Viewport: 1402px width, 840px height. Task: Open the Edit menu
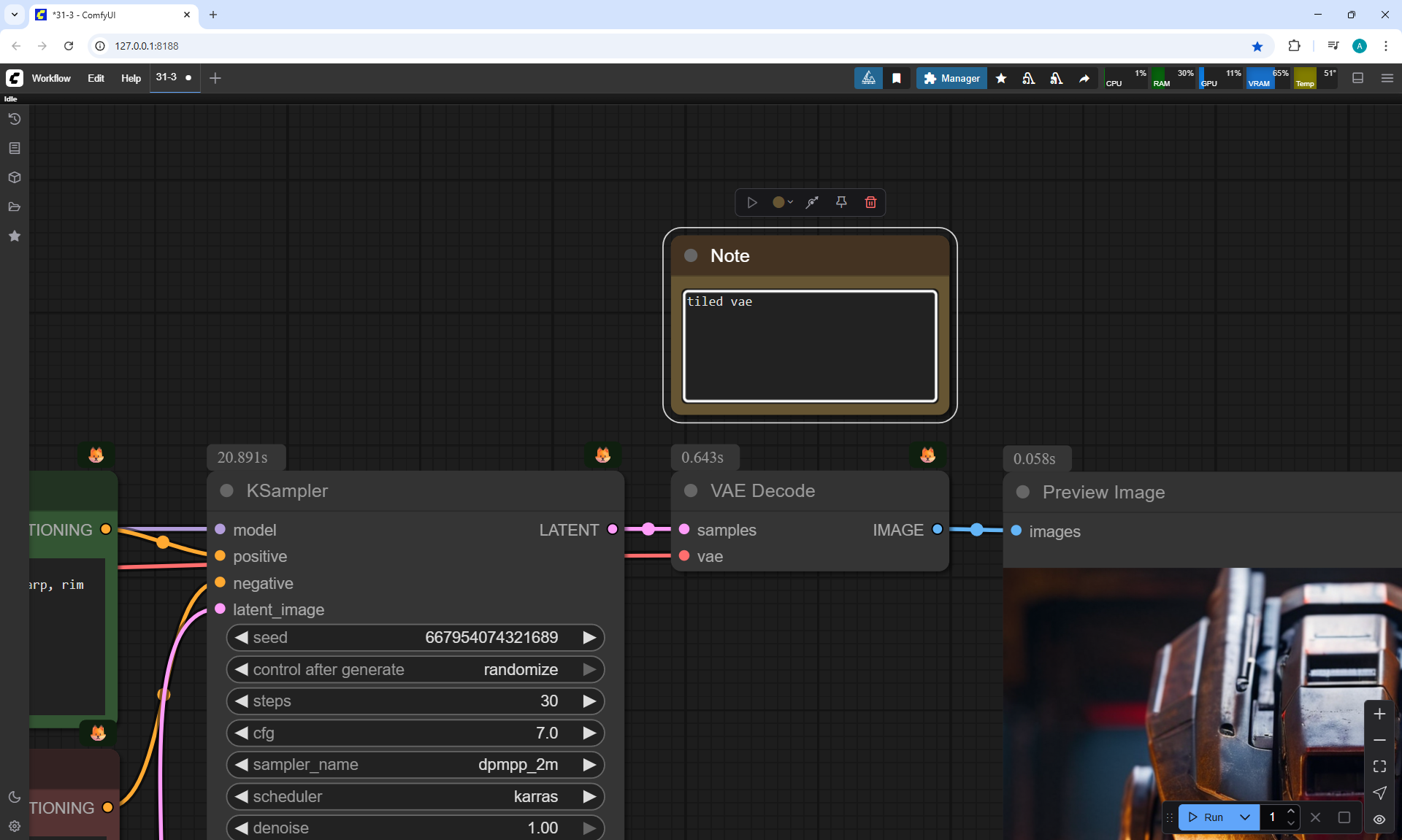96,78
